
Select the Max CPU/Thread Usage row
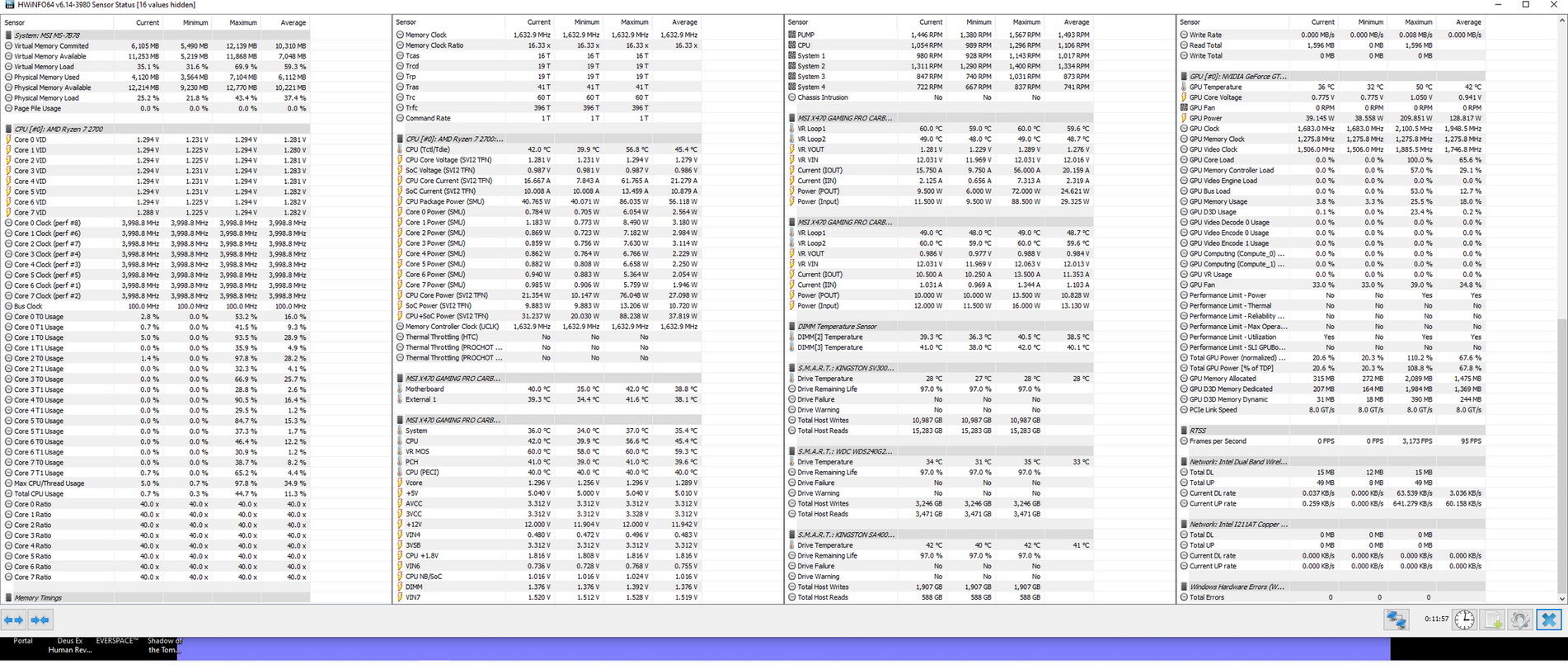(x=157, y=483)
